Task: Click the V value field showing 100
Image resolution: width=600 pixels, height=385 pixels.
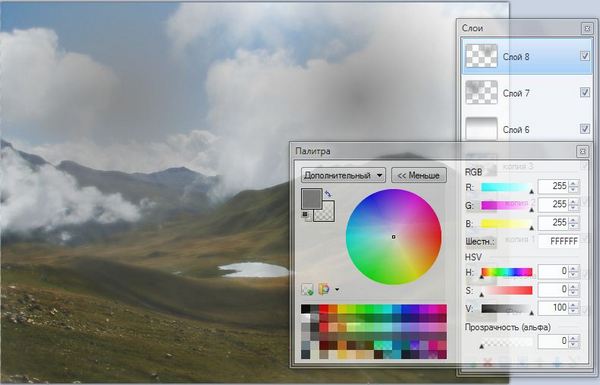Action: click(x=553, y=308)
